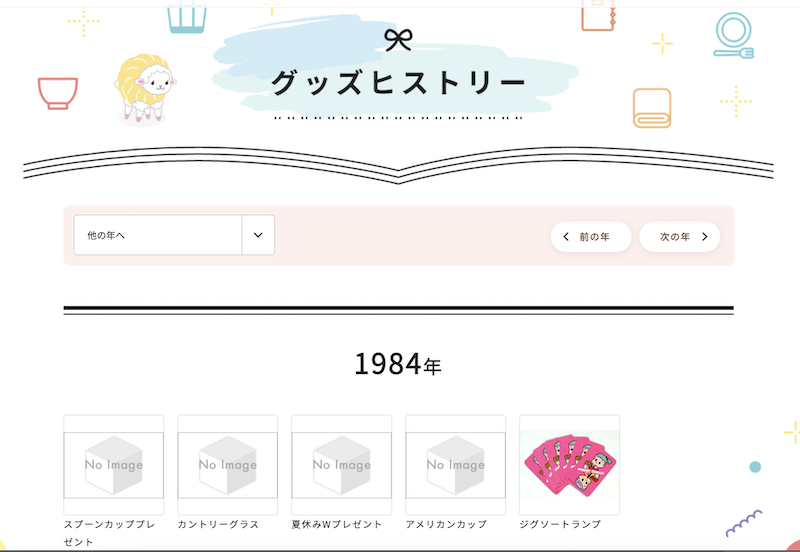Open the アメリカンカップ item thumbnail
The height and width of the screenshot is (552, 800).
(x=456, y=464)
